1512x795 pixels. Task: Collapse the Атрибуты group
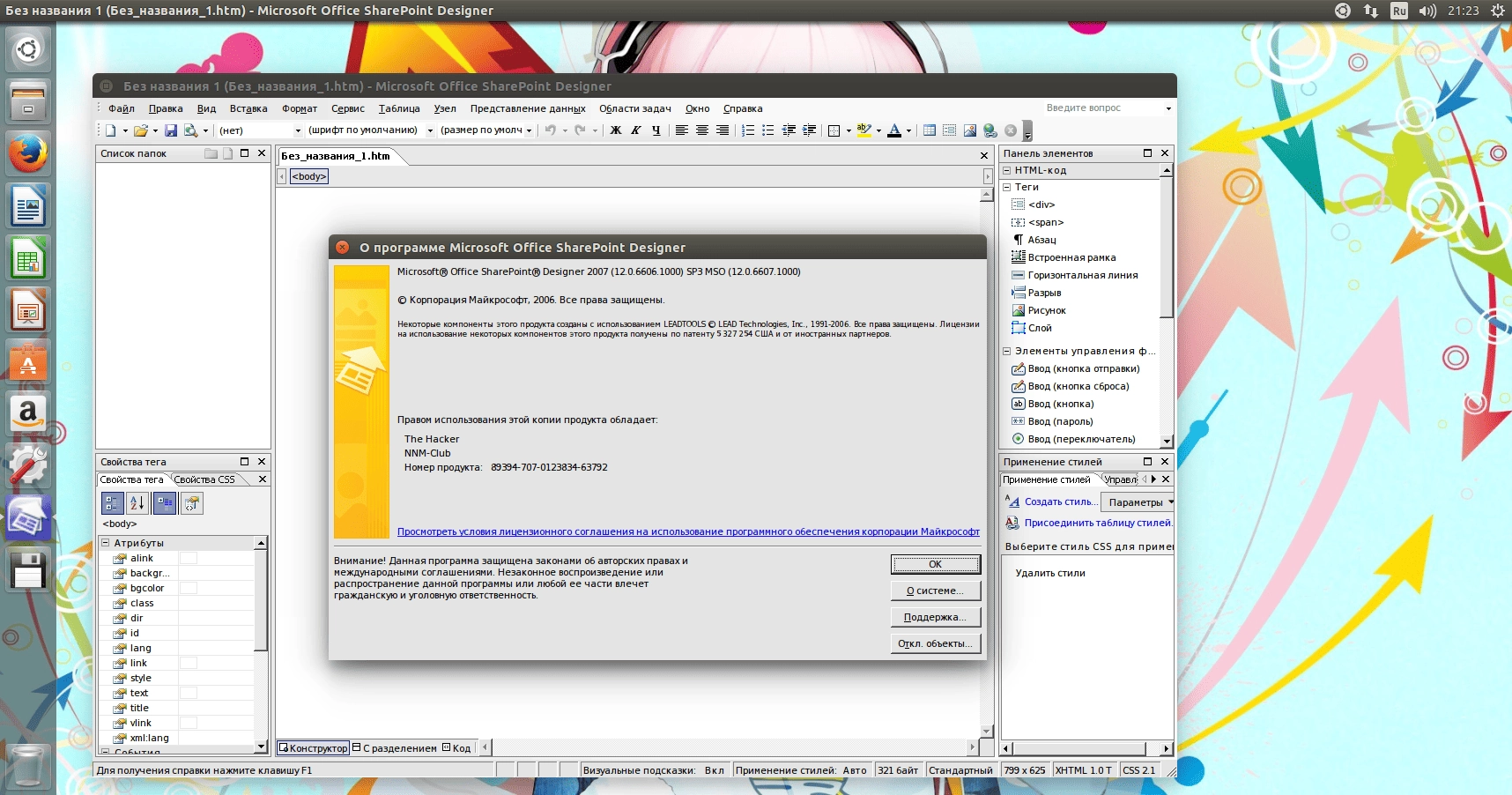click(106, 543)
